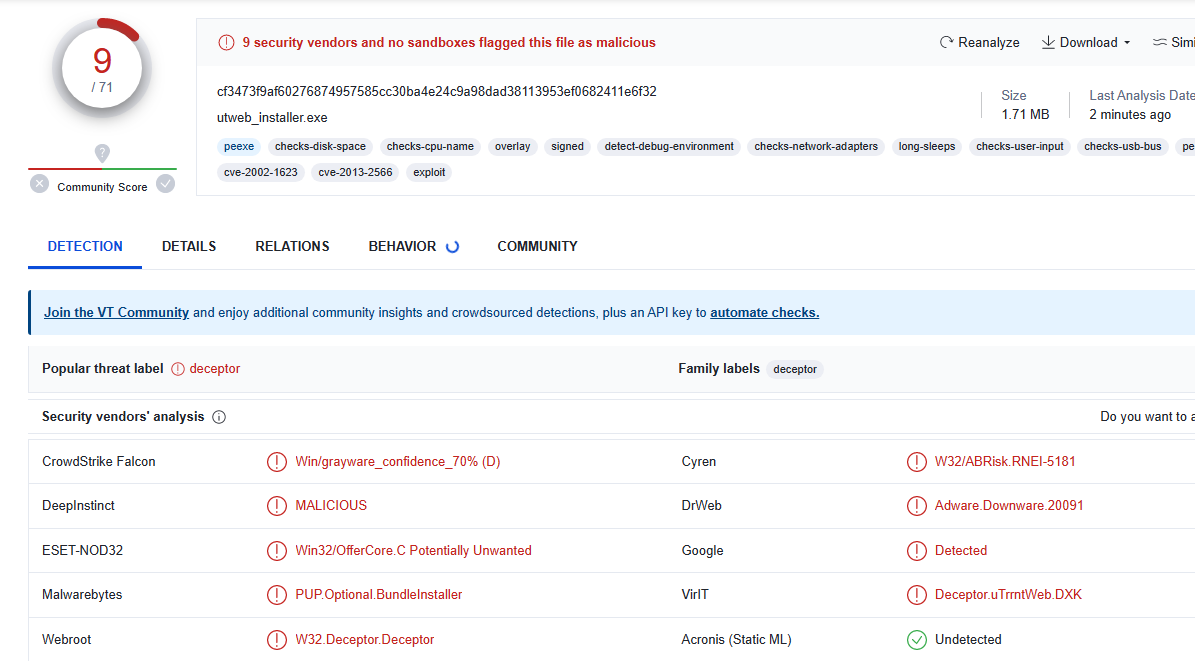This screenshot has height=661, width=1195.
Task: Click the DrWeb malicious alert icon
Action: [x=917, y=506]
